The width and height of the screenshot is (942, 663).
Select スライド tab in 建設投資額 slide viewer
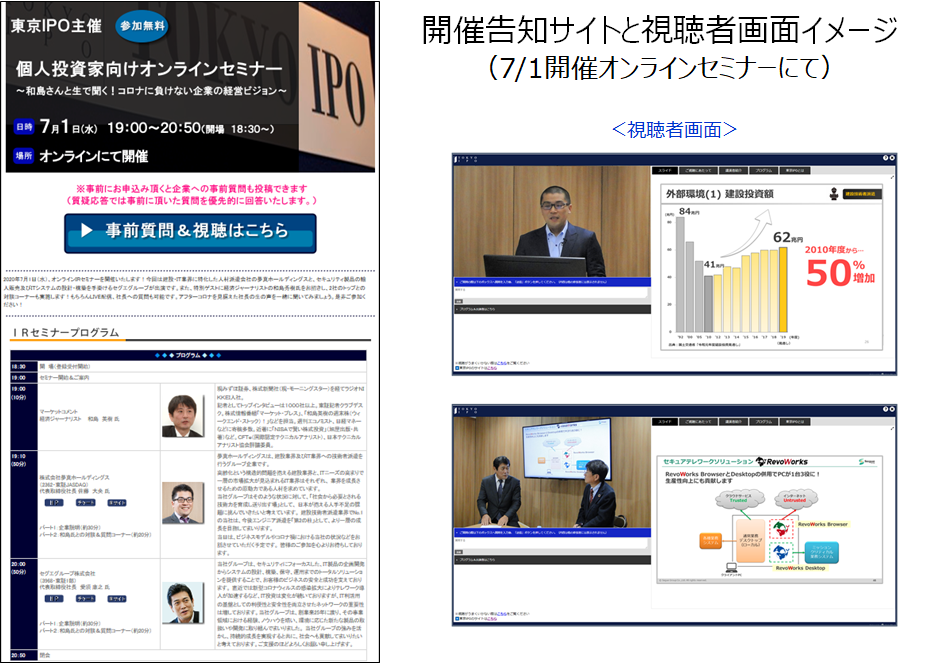(x=665, y=171)
